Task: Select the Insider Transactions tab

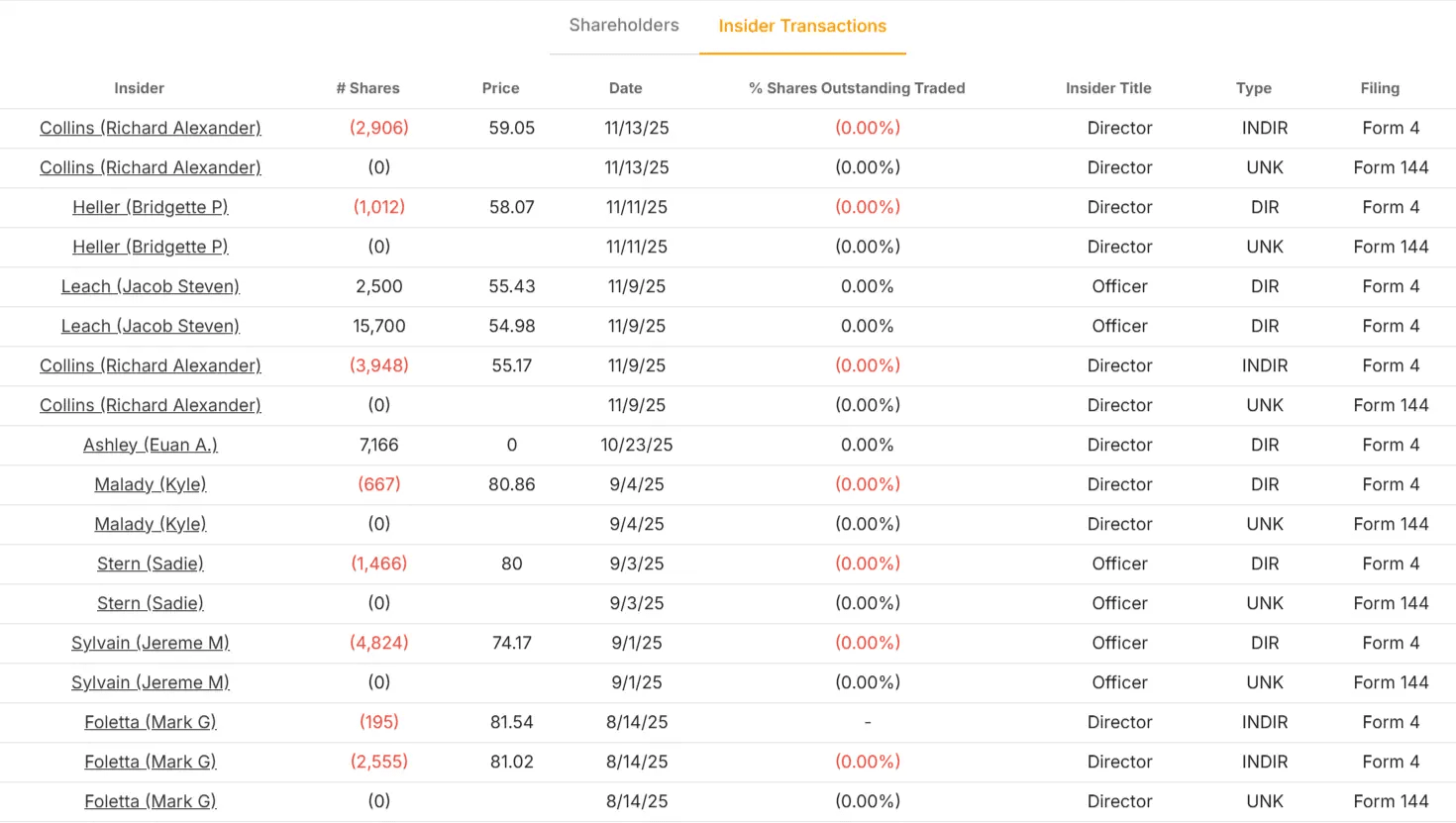Action: pyautogui.click(x=802, y=27)
